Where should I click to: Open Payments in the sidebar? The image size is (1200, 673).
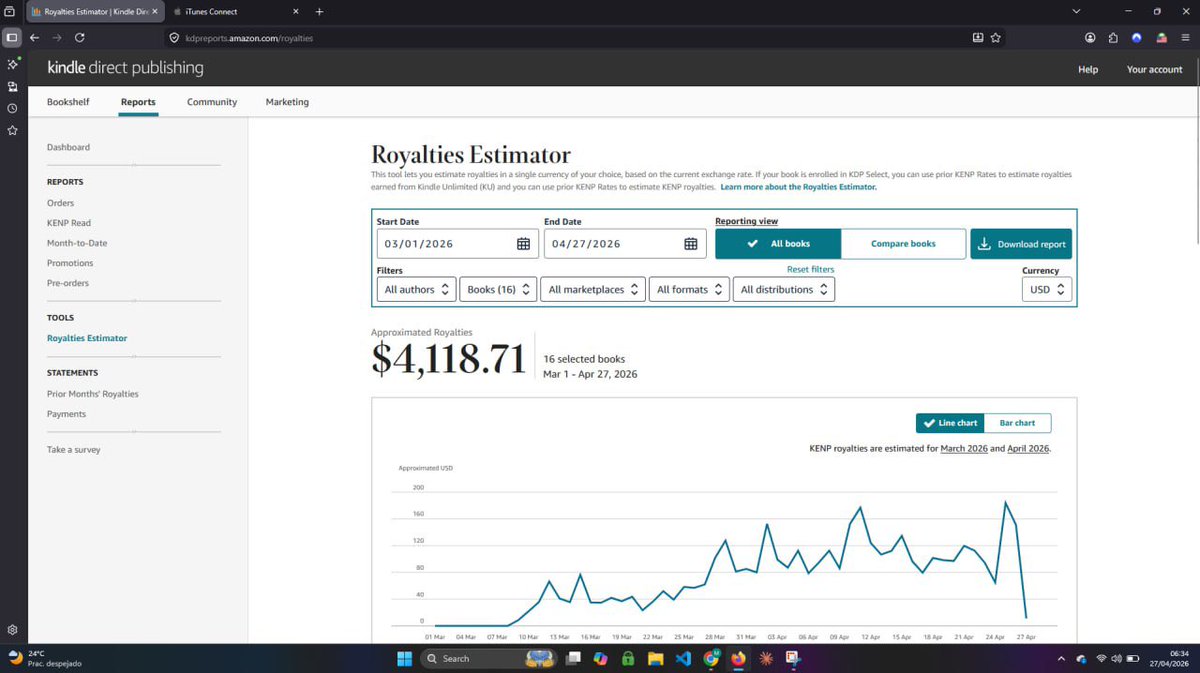pos(66,414)
